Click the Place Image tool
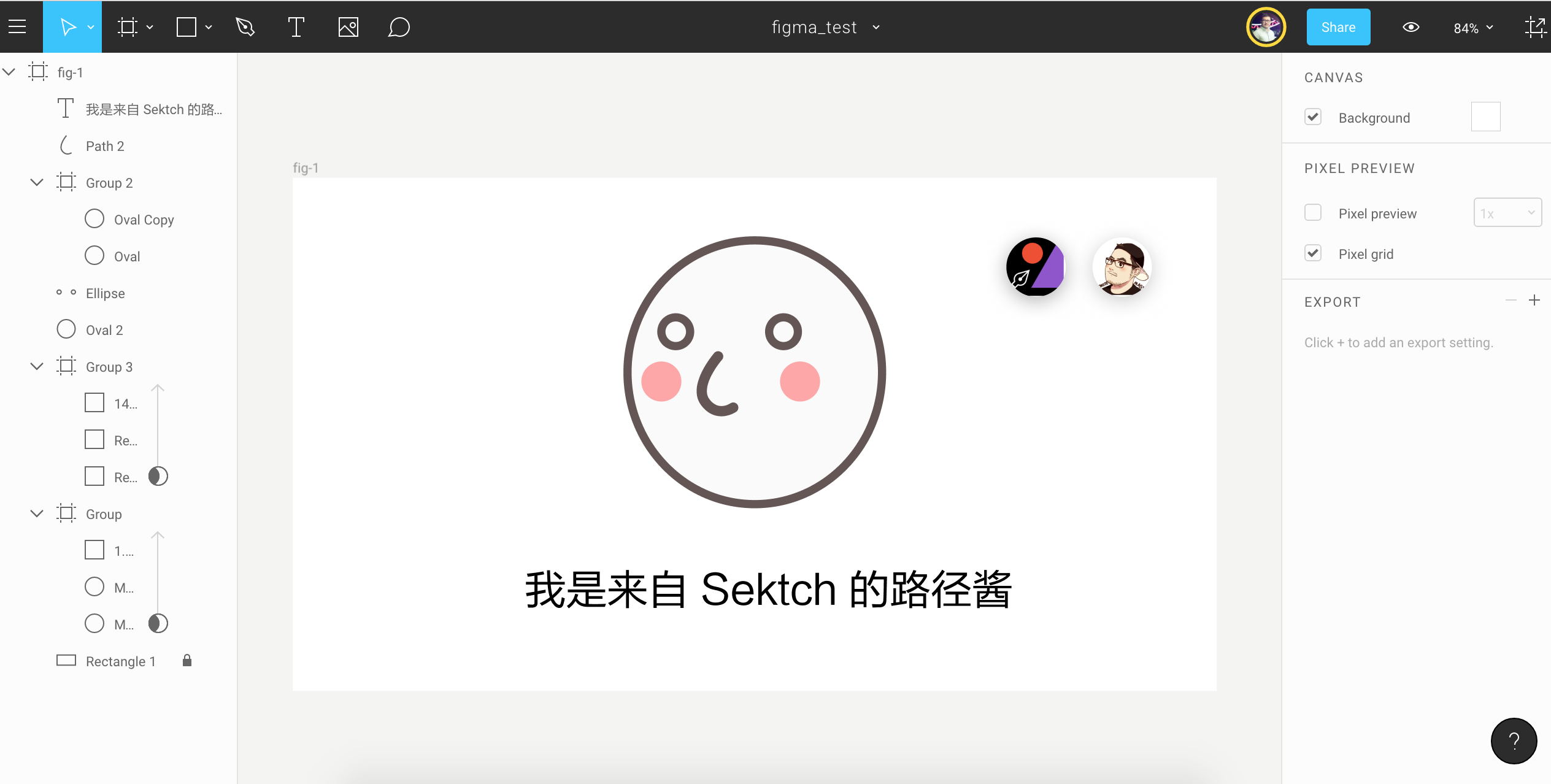 coord(348,27)
